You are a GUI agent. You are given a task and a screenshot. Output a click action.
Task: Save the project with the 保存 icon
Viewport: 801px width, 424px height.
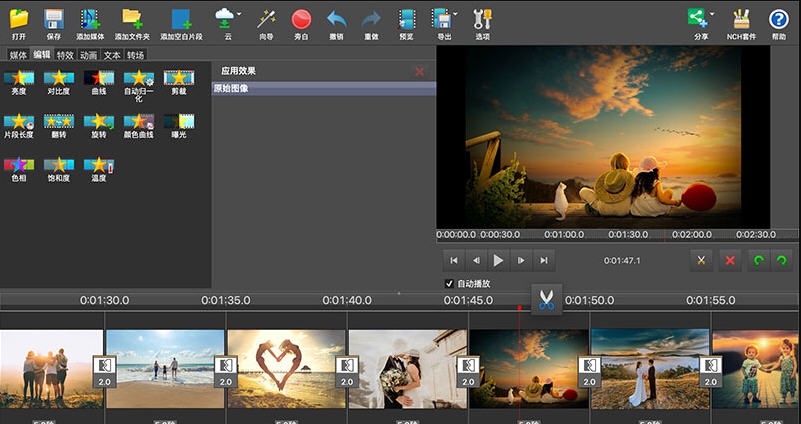click(x=54, y=19)
